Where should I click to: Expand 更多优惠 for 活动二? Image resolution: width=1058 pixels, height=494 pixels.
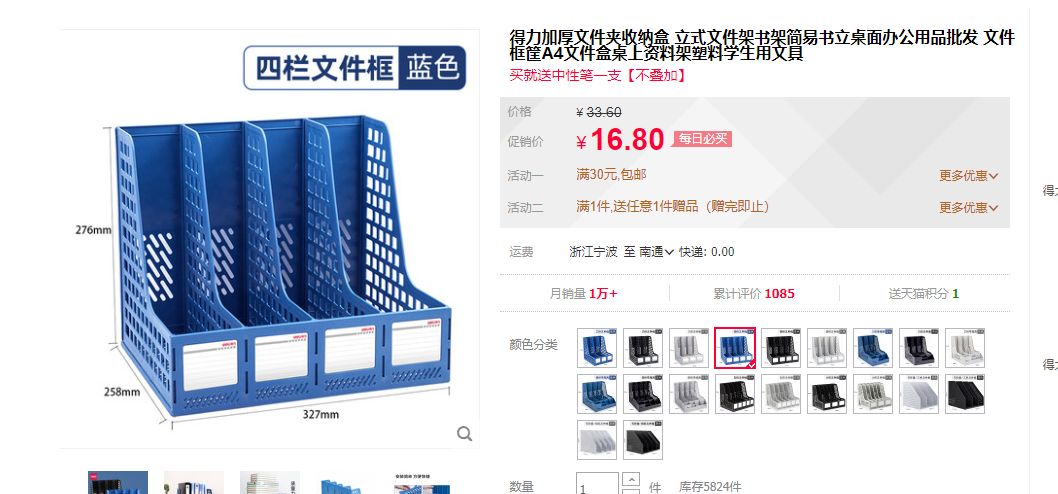(968, 207)
